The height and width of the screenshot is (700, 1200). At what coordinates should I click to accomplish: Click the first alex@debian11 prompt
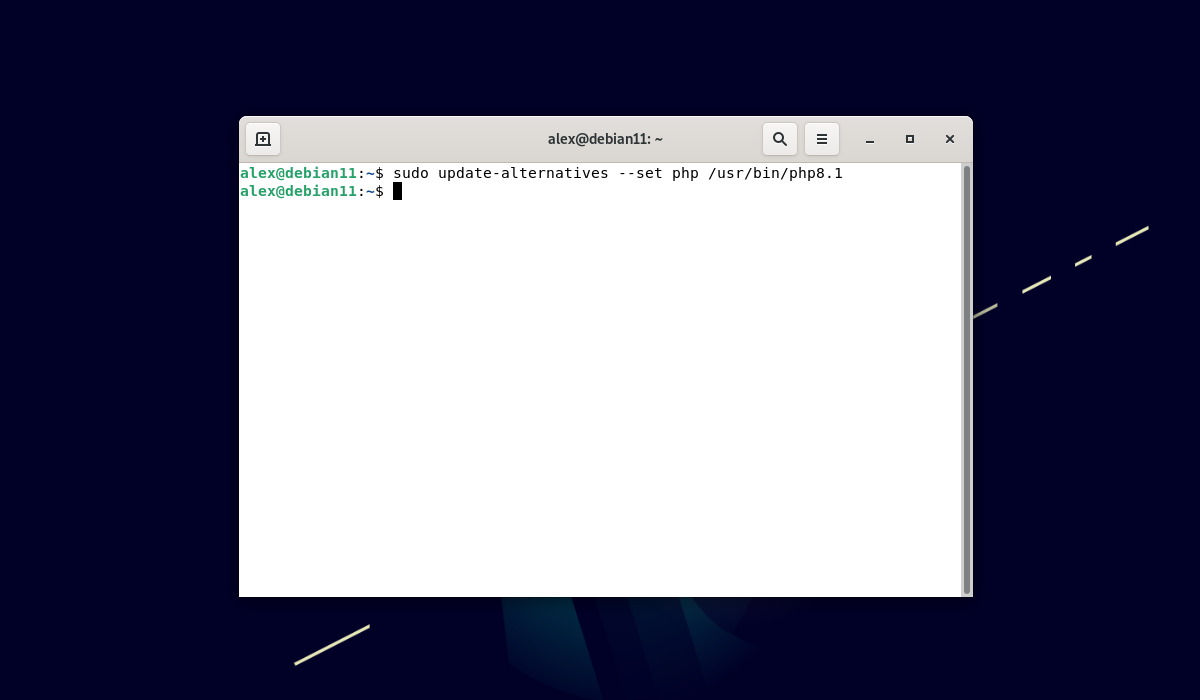point(298,173)
